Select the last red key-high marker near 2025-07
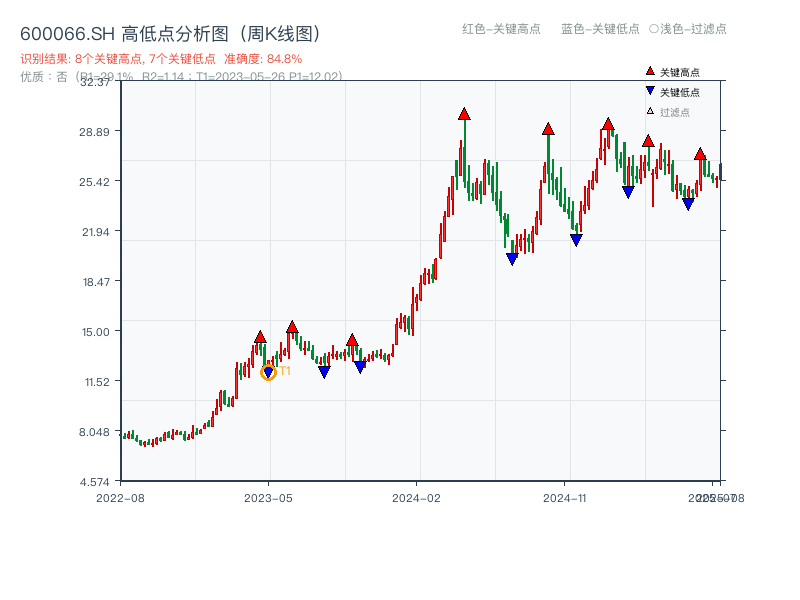 700,154
